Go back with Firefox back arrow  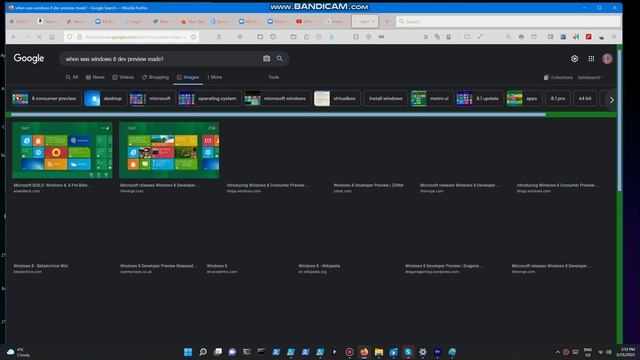(x=14, y=37)
